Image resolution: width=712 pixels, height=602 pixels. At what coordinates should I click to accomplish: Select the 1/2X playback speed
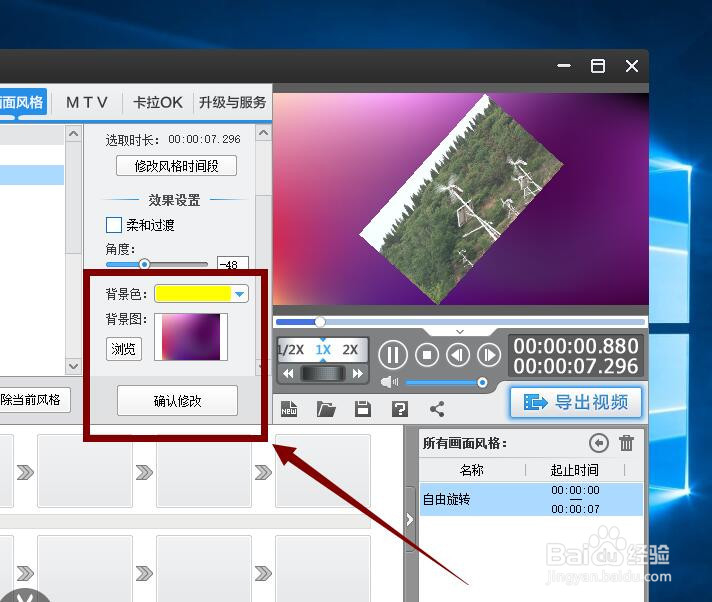tap(291, 350)
